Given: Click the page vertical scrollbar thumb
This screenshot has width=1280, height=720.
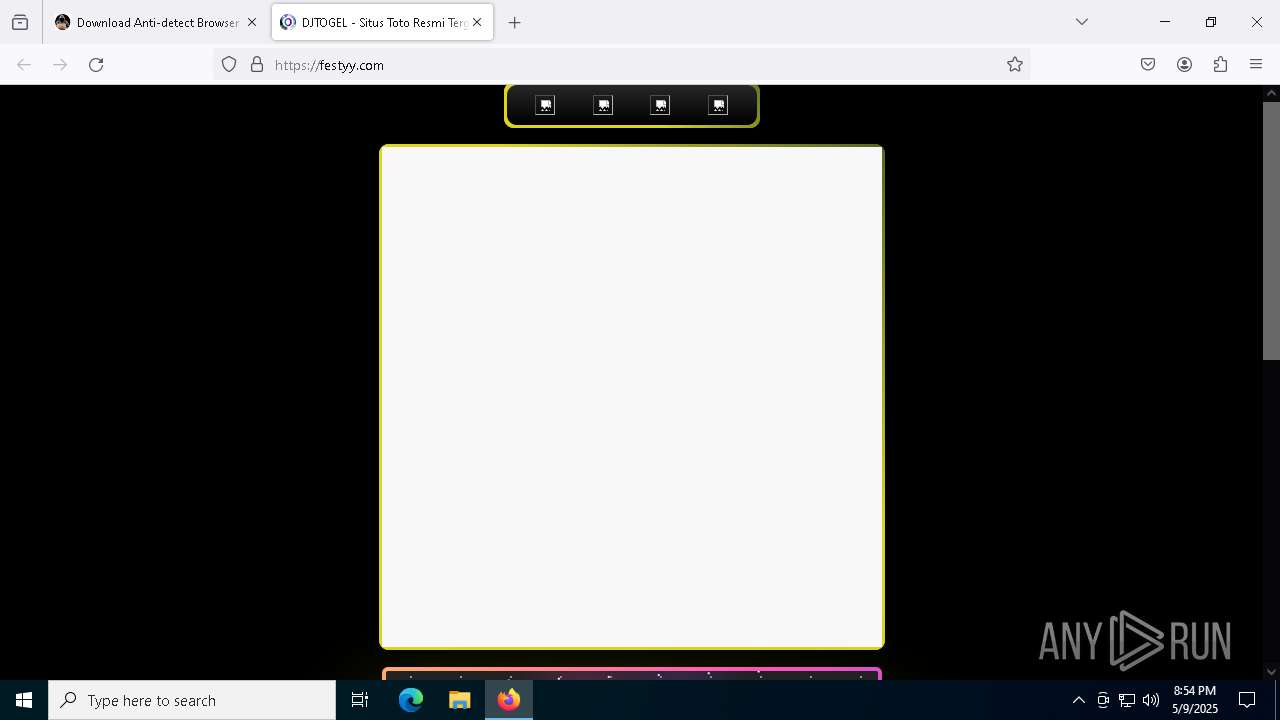Looking at the screenshot, I should coord(1271,230).
